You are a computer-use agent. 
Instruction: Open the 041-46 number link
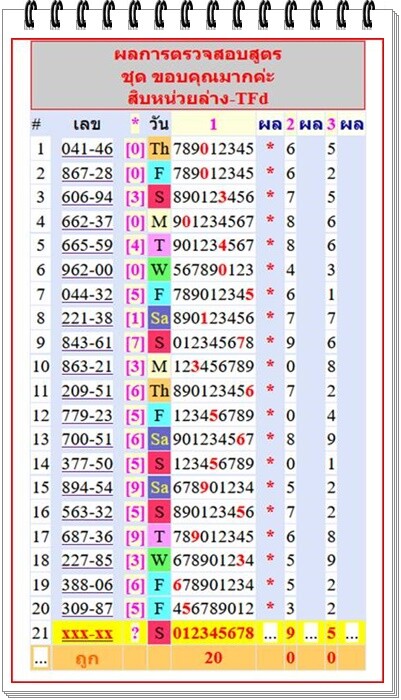[87, 149]
